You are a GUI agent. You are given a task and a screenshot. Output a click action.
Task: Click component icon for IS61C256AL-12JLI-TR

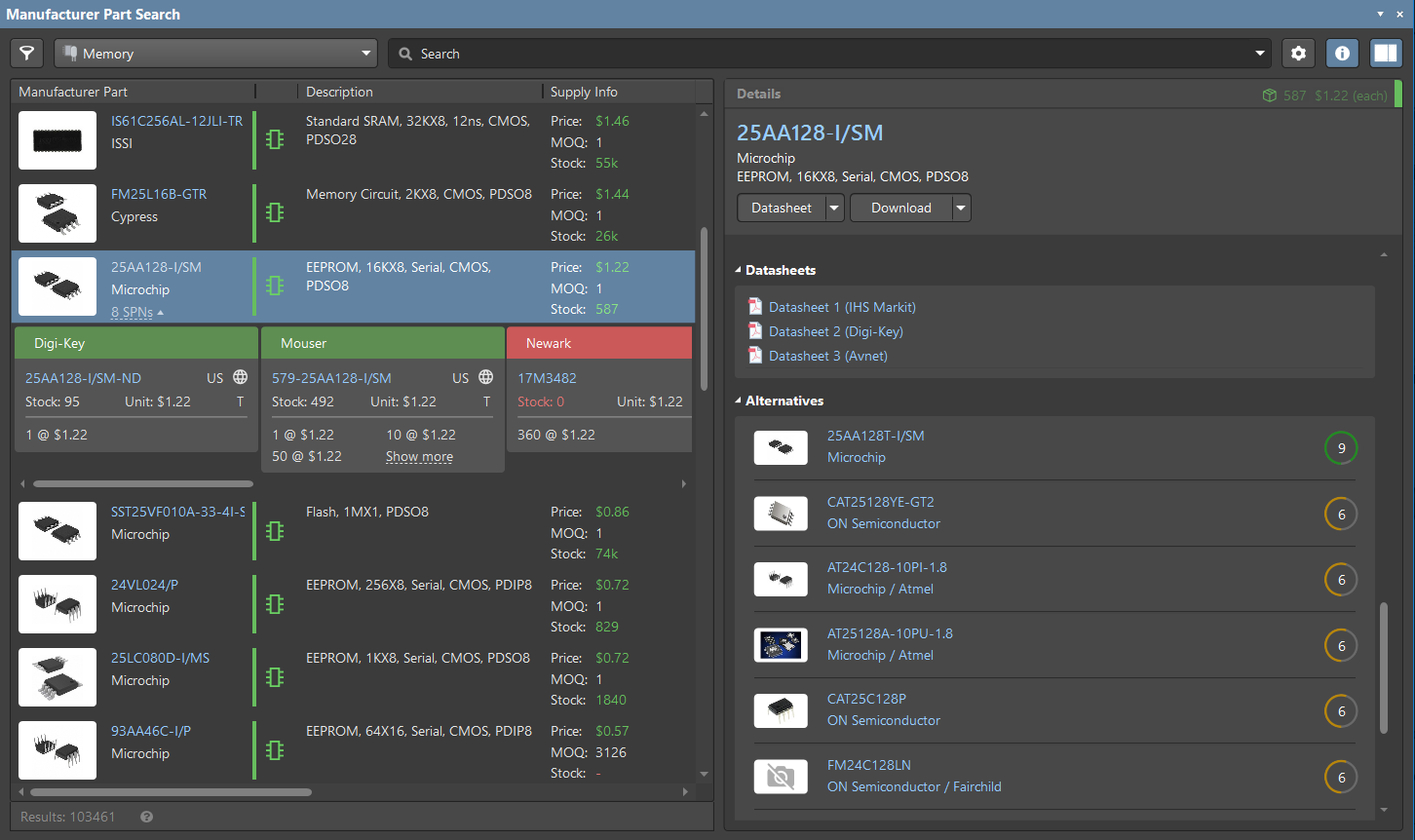tap(275, 139)
